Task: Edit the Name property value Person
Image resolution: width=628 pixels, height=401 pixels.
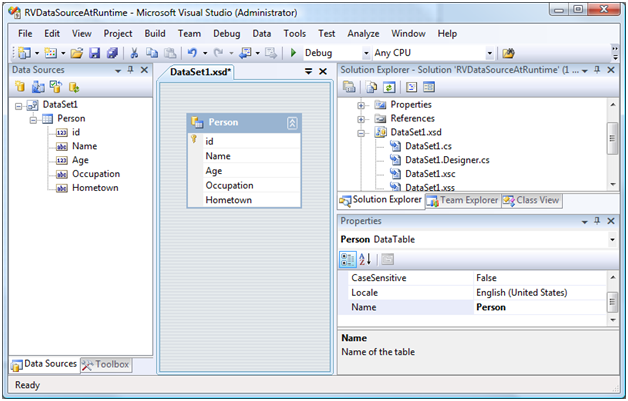Action: click(x=539, y=307)
